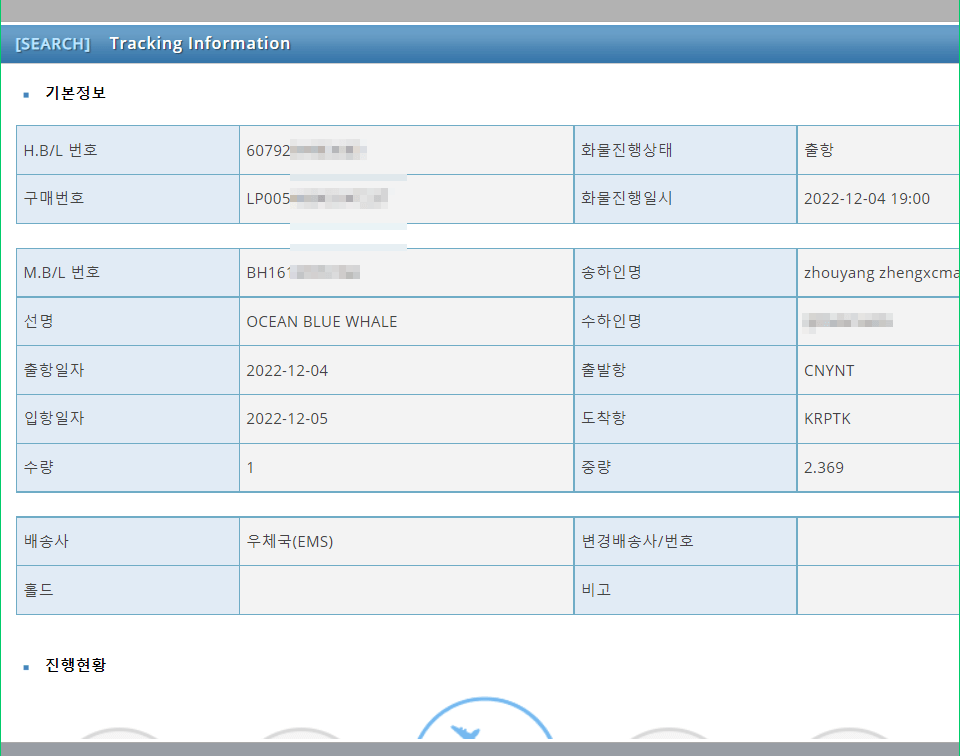
Task: Click the 비고 label cell
Action: click(x=685, y=590)
